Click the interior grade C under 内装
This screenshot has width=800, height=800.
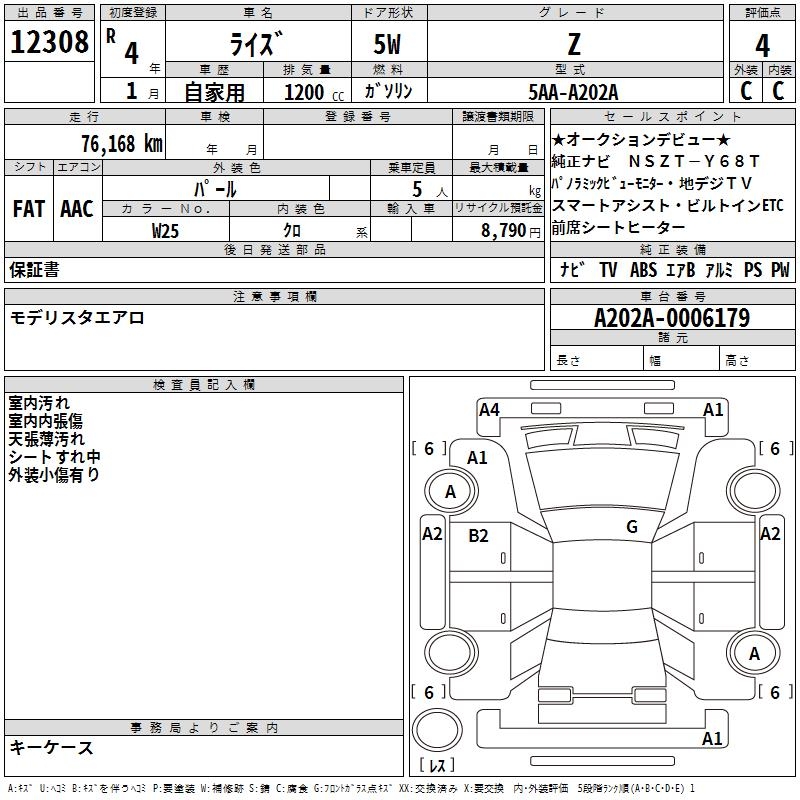click(779, 90)
